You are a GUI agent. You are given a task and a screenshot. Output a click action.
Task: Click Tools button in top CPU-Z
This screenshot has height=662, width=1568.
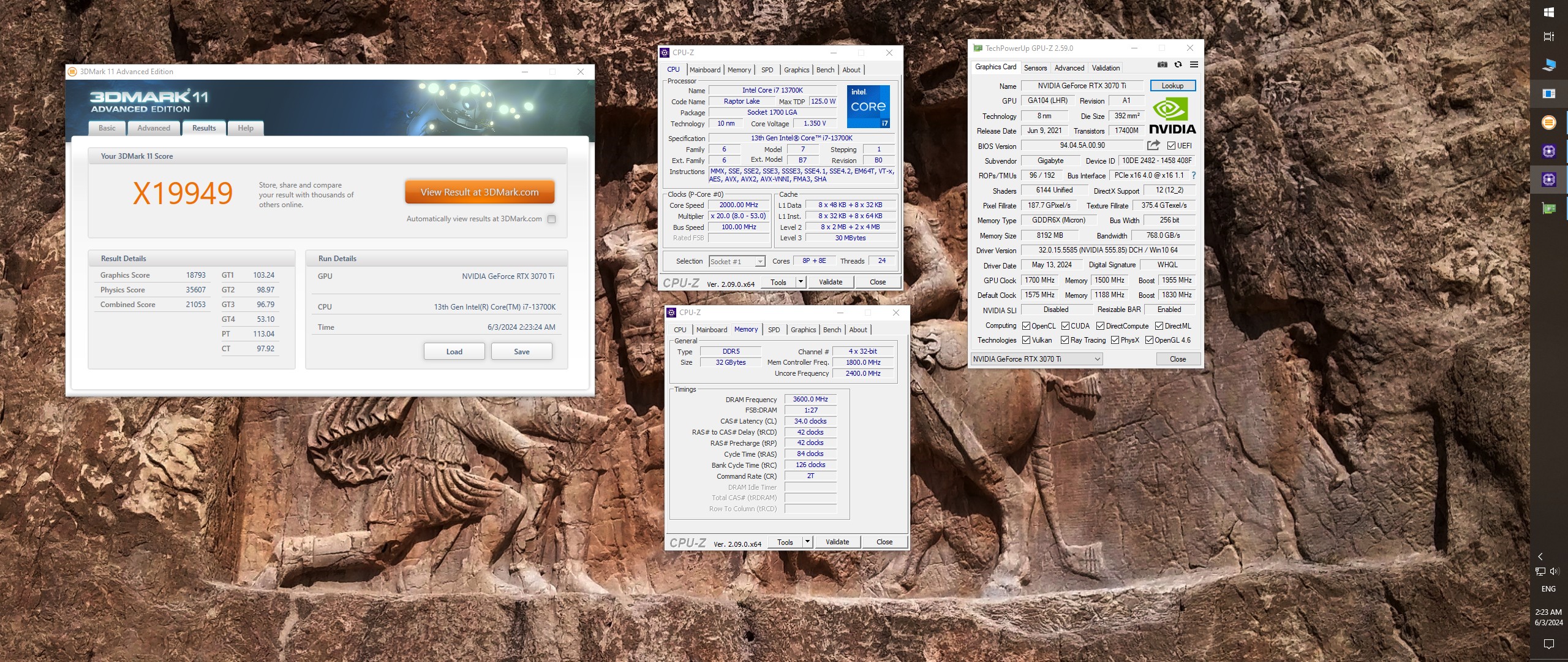coord(778,282)
